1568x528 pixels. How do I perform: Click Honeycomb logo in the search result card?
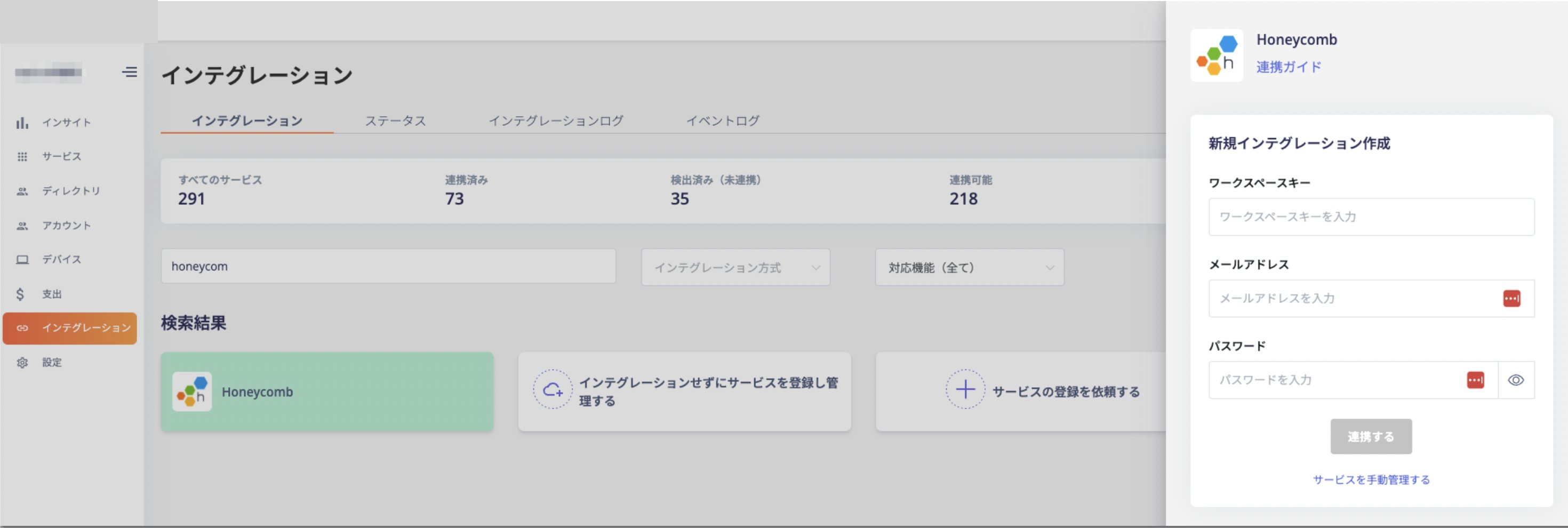(192, 391)
